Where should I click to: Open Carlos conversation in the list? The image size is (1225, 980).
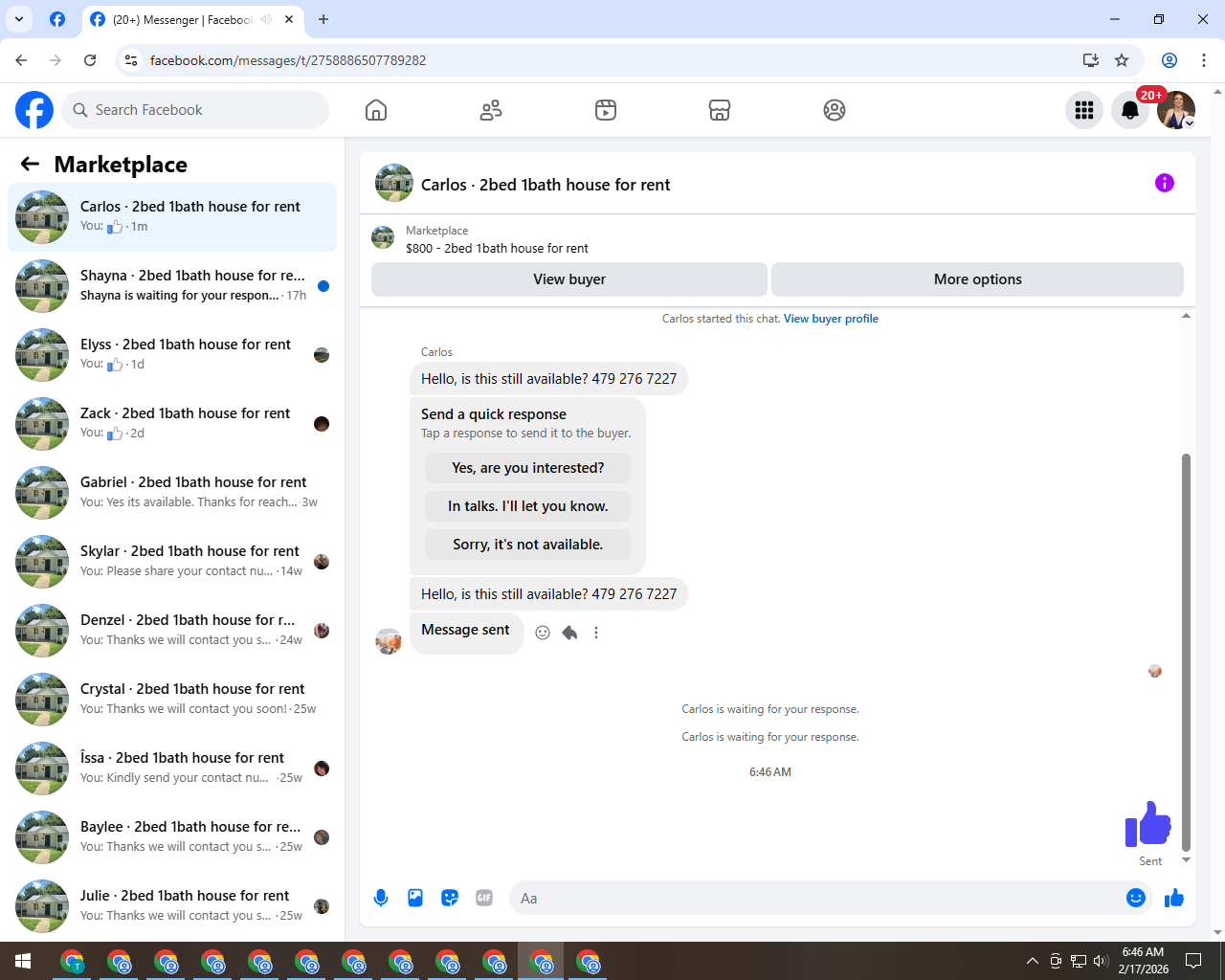[x=172, y=217]
